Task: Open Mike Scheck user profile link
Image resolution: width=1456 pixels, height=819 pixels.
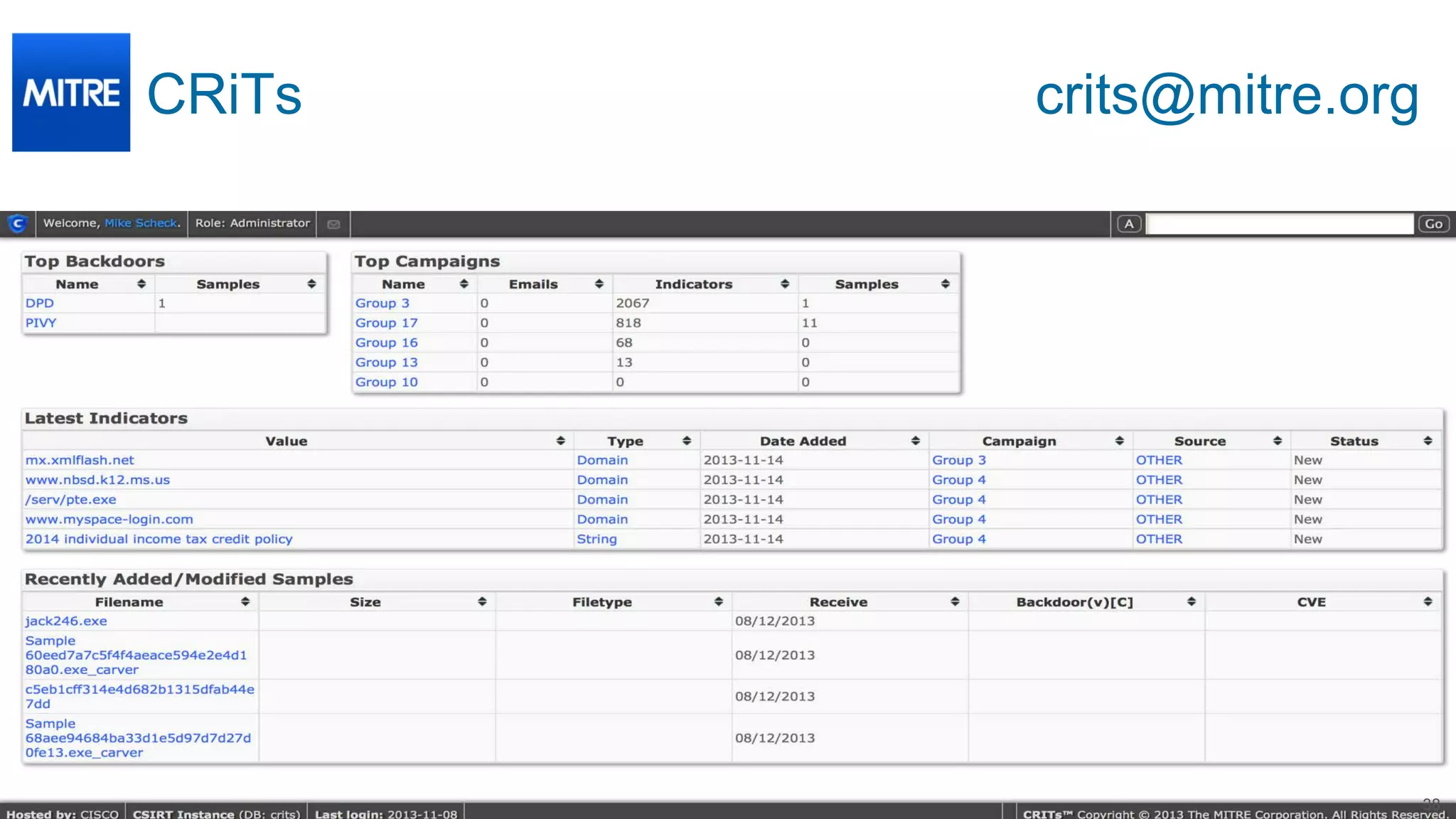Action: point(141,223)
